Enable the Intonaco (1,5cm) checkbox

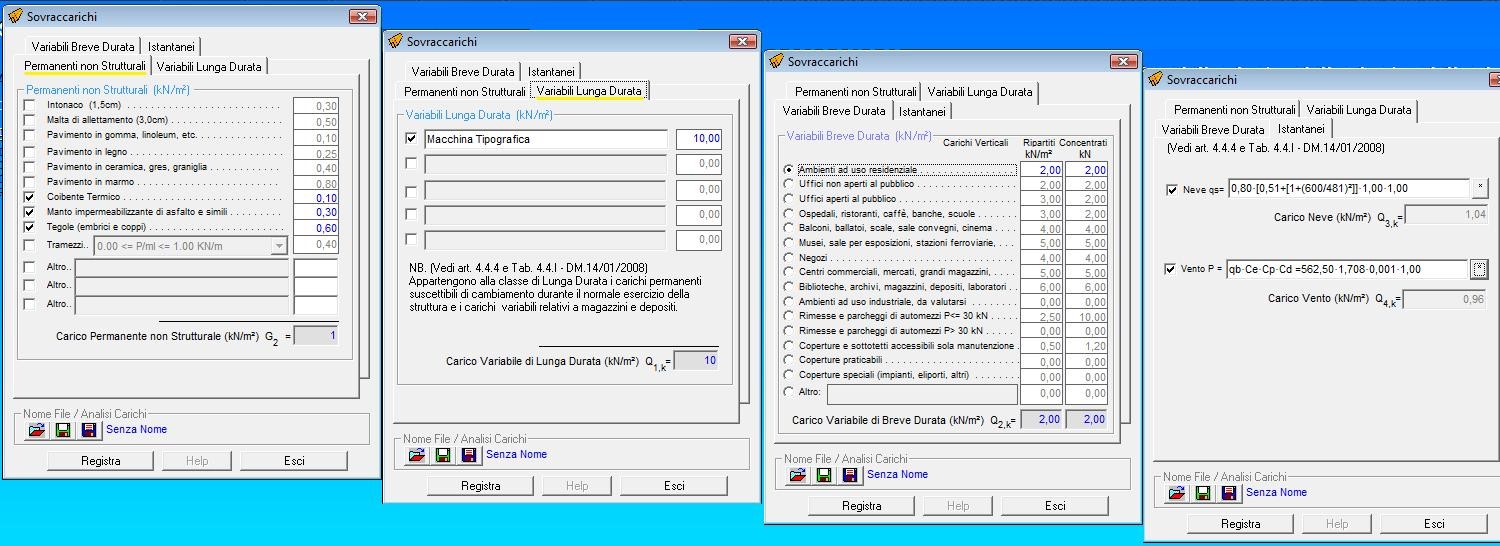tap(30, 105)
